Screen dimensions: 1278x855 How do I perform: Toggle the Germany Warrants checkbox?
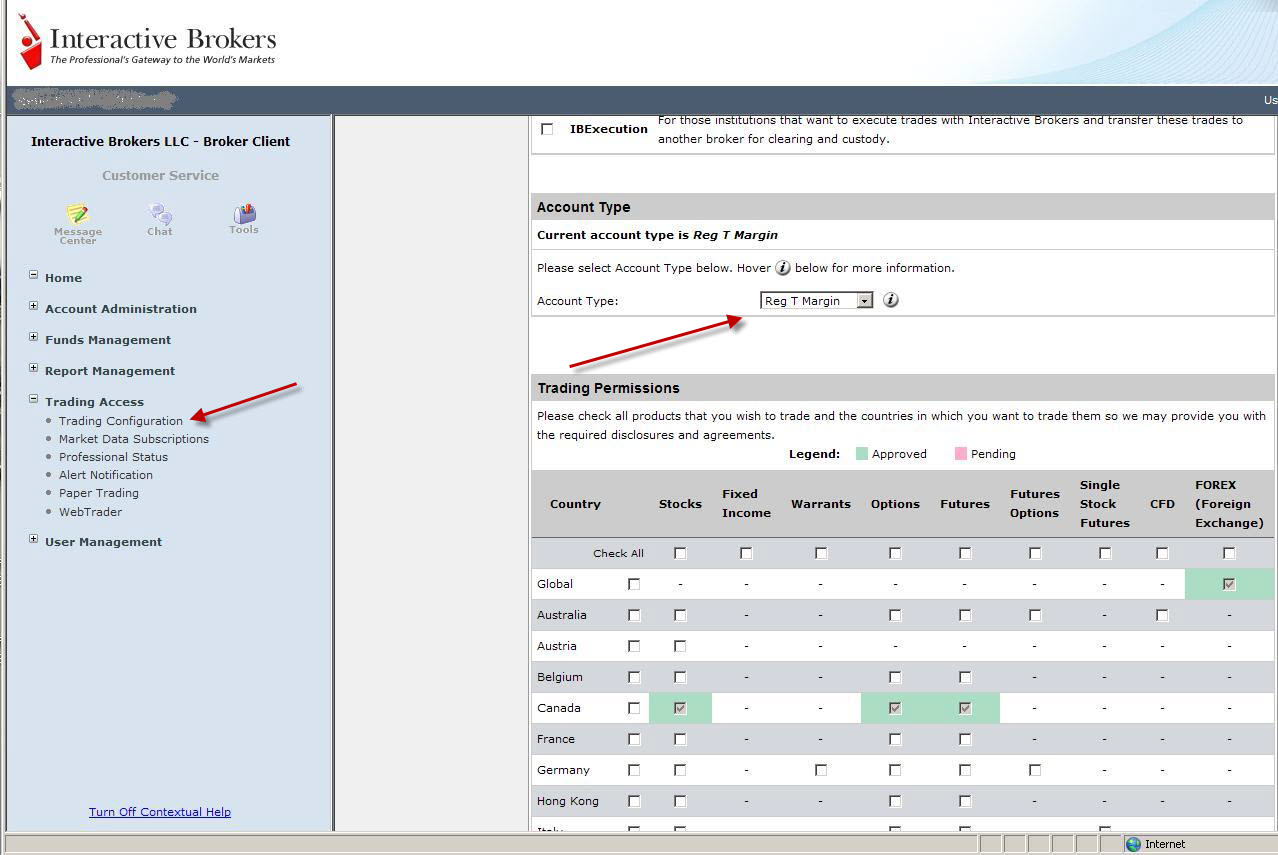[821, 770]
